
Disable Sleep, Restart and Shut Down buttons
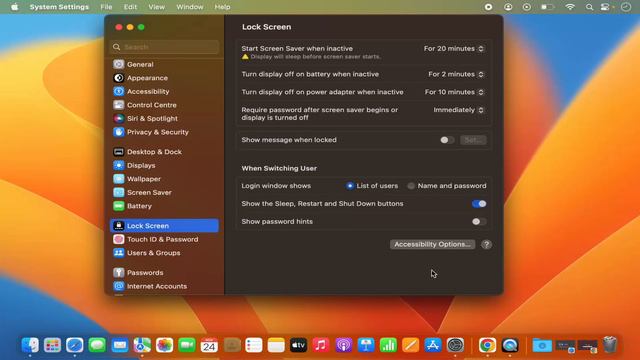[x=479, y=204]
